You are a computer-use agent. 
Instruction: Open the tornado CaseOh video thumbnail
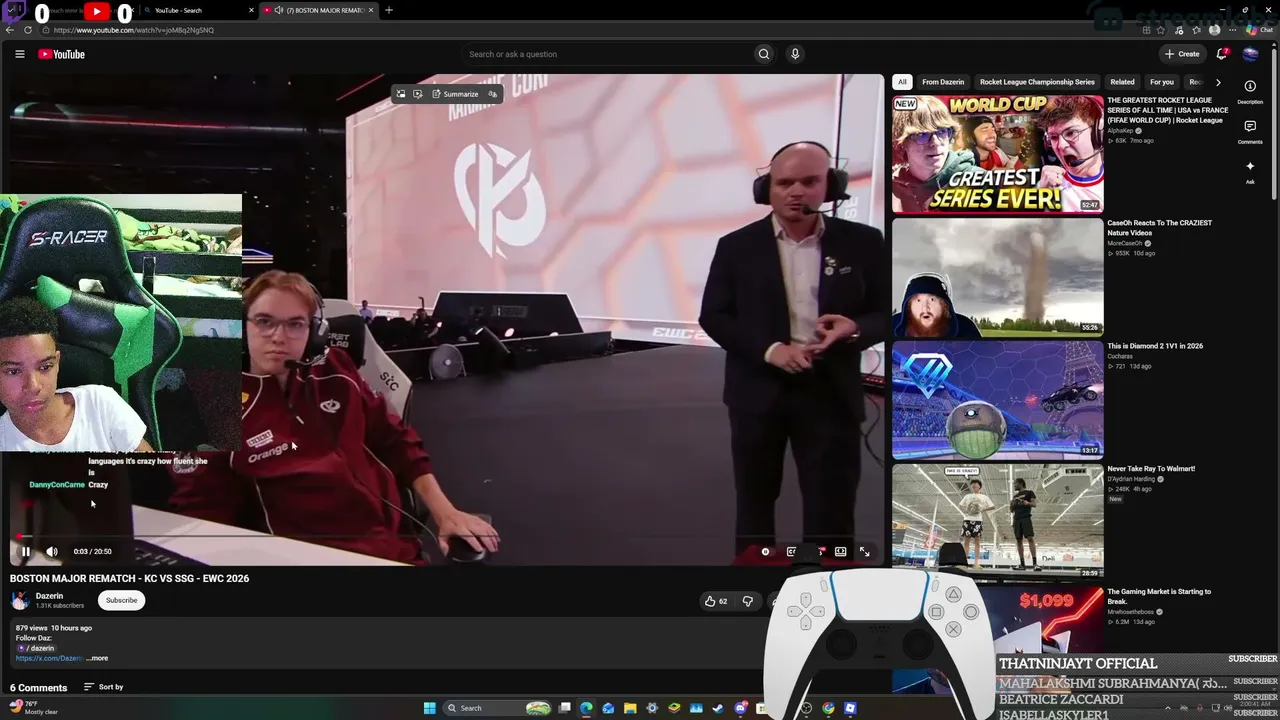tap(998, 277)
